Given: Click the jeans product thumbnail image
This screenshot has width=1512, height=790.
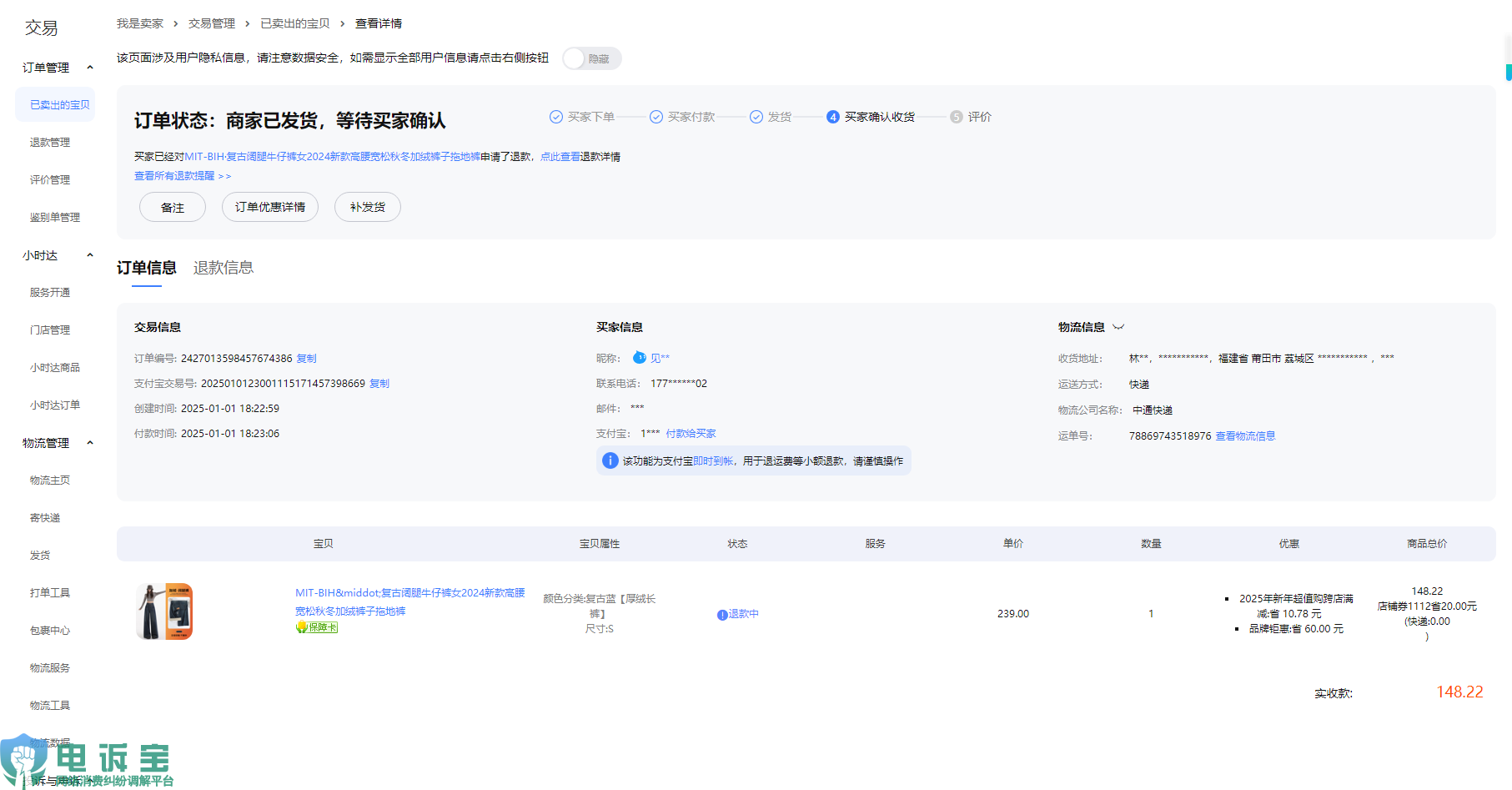Looking at the screenshot, I should (164, 611).
